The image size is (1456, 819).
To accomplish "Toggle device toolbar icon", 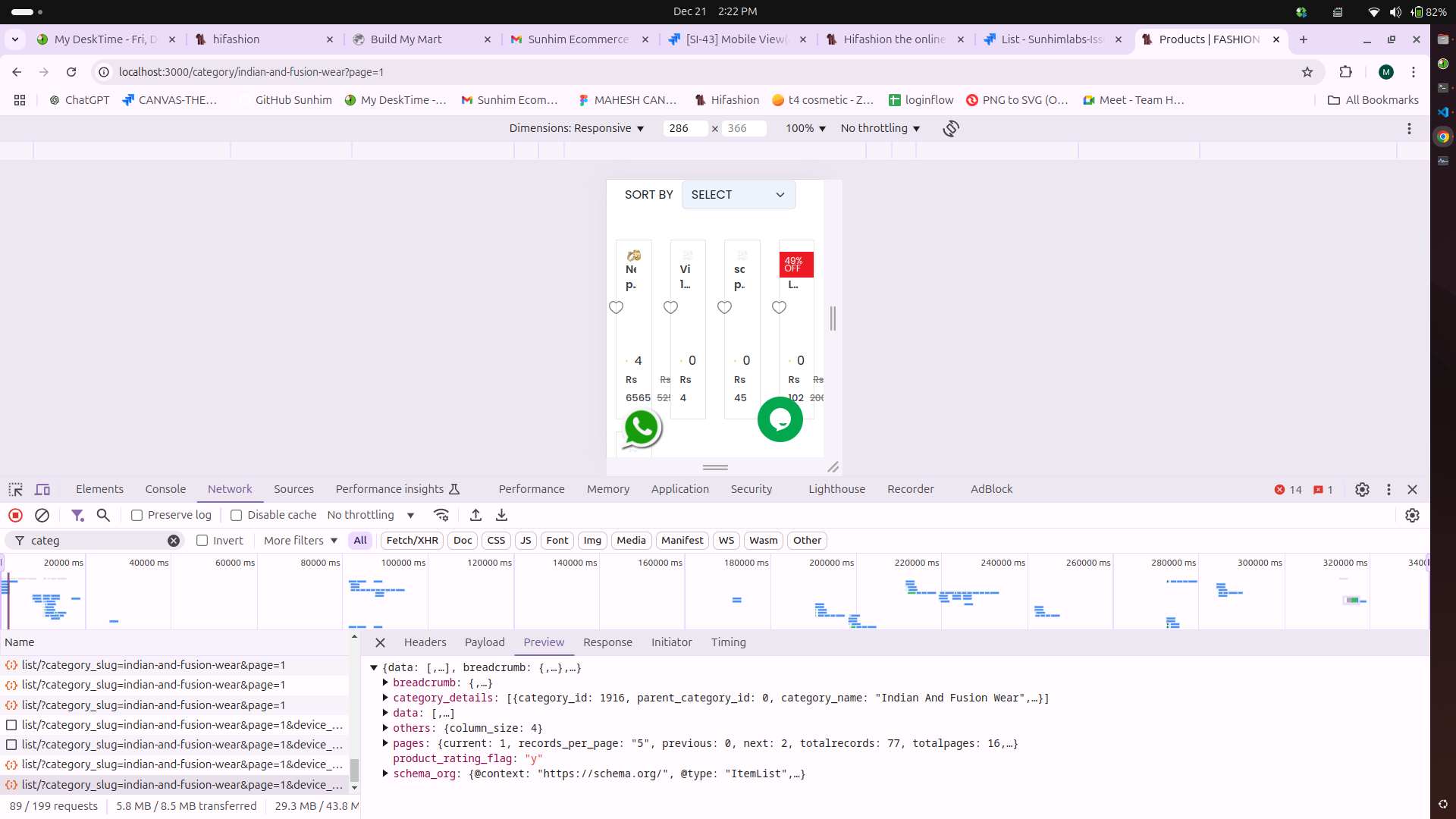I will [x=42, y=489].
